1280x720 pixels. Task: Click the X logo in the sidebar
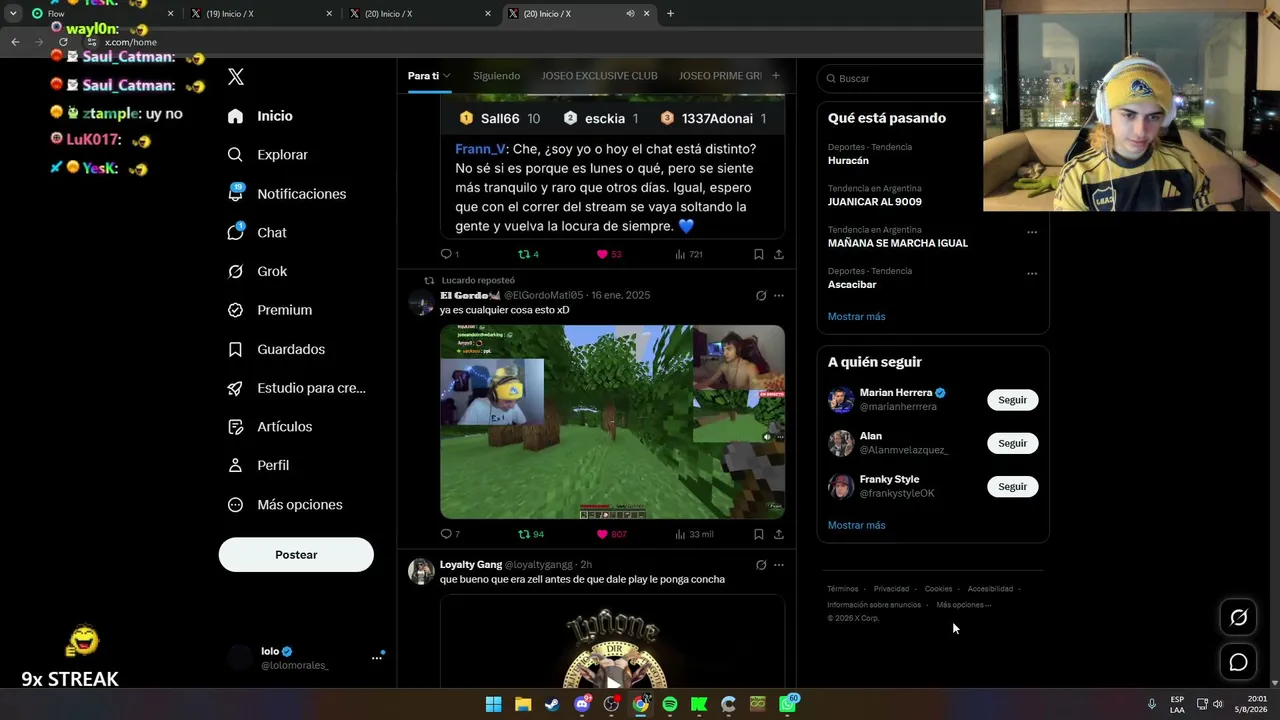click(236, 77)
